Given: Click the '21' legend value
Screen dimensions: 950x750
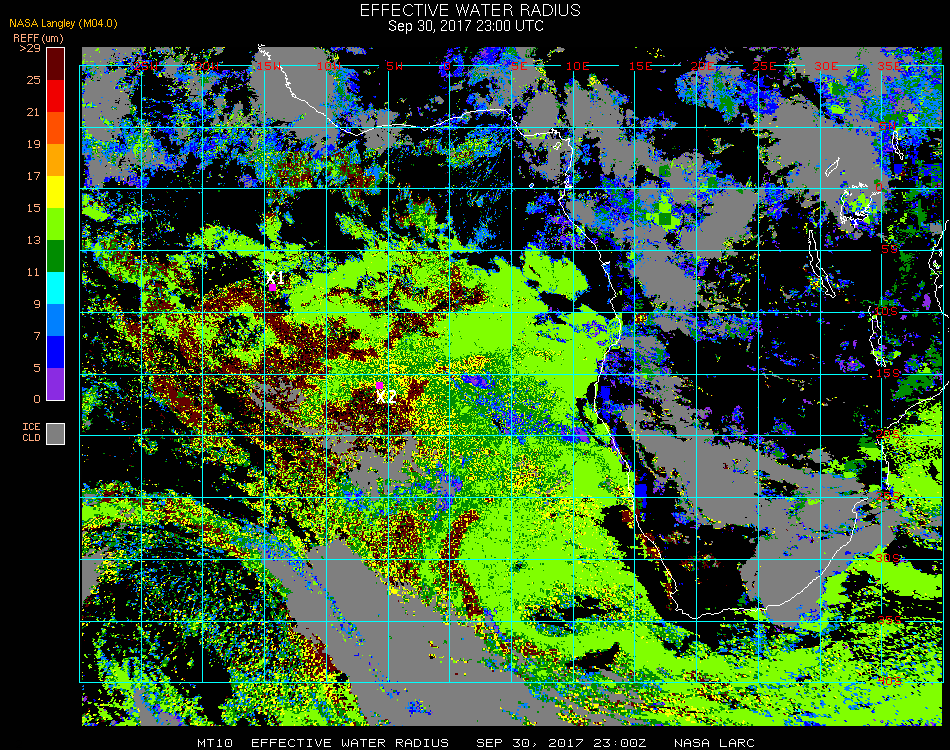Looking at the screenshot, I should (x=33, y=112).
